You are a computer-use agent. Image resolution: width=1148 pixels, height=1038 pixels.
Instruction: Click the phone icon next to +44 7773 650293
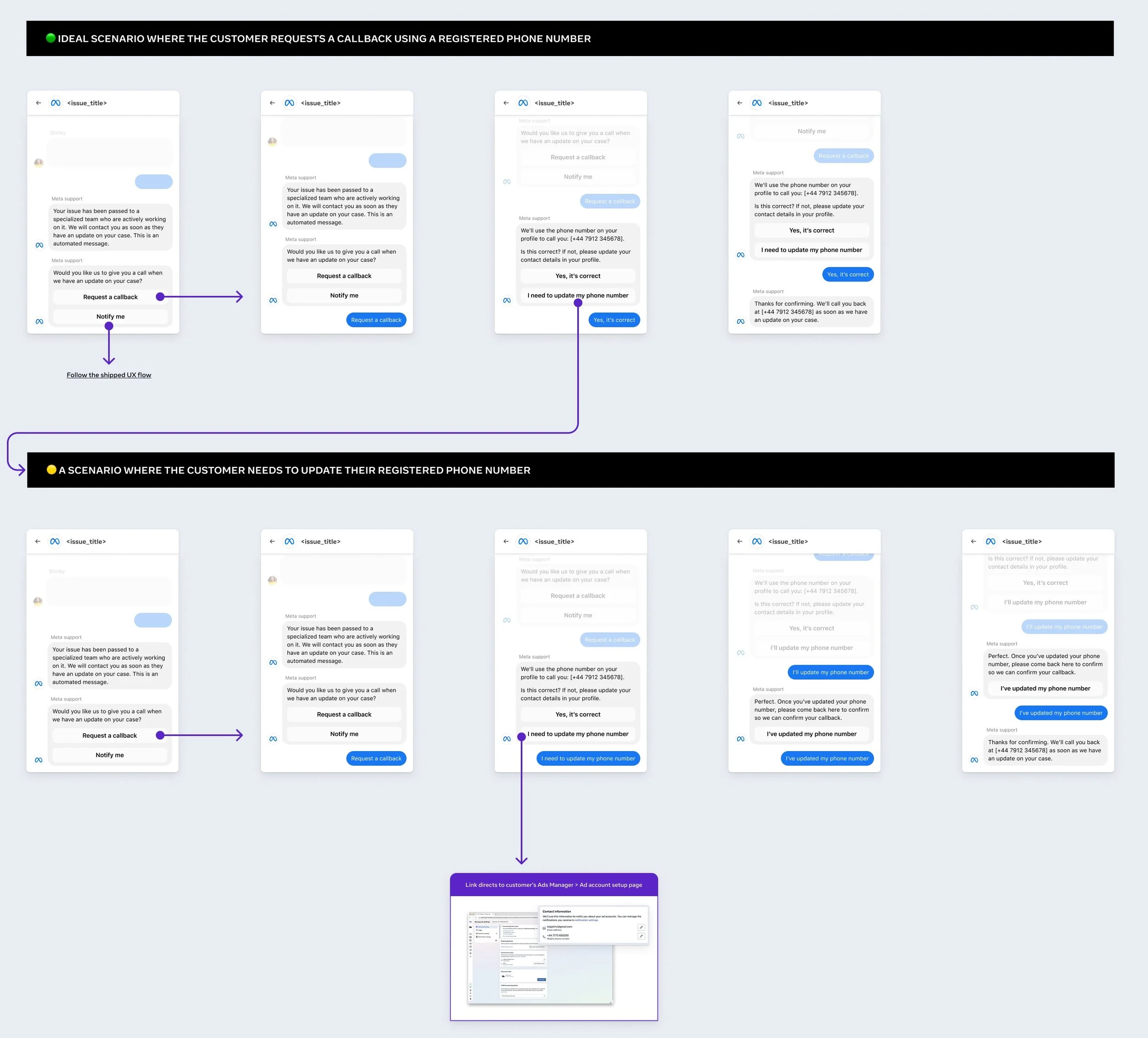[x=545, y=937]
